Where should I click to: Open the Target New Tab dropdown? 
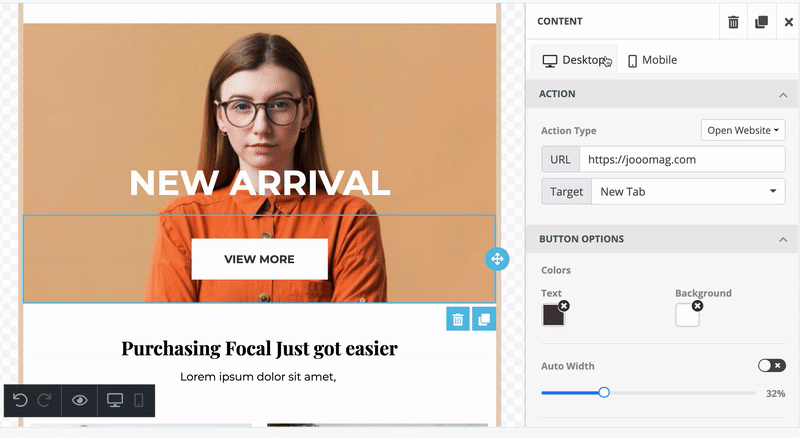point(687,191)
